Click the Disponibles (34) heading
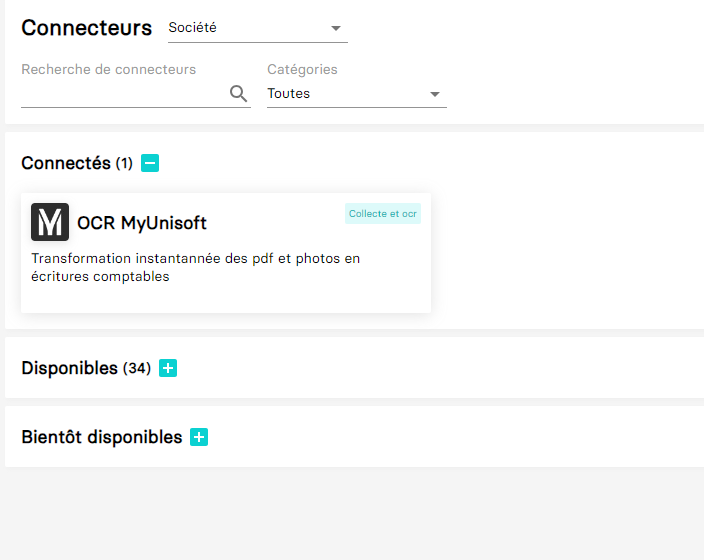The width and height of the screenshot is (704, 560). [x=86, y=368]
